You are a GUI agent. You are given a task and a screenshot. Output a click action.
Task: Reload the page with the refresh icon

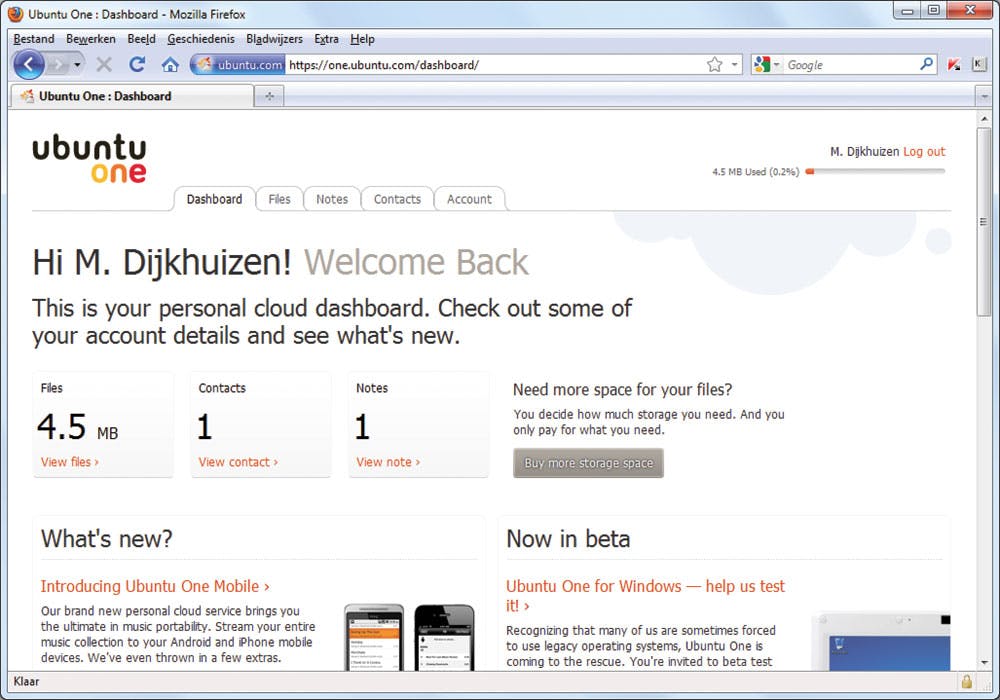coord(137,64)
